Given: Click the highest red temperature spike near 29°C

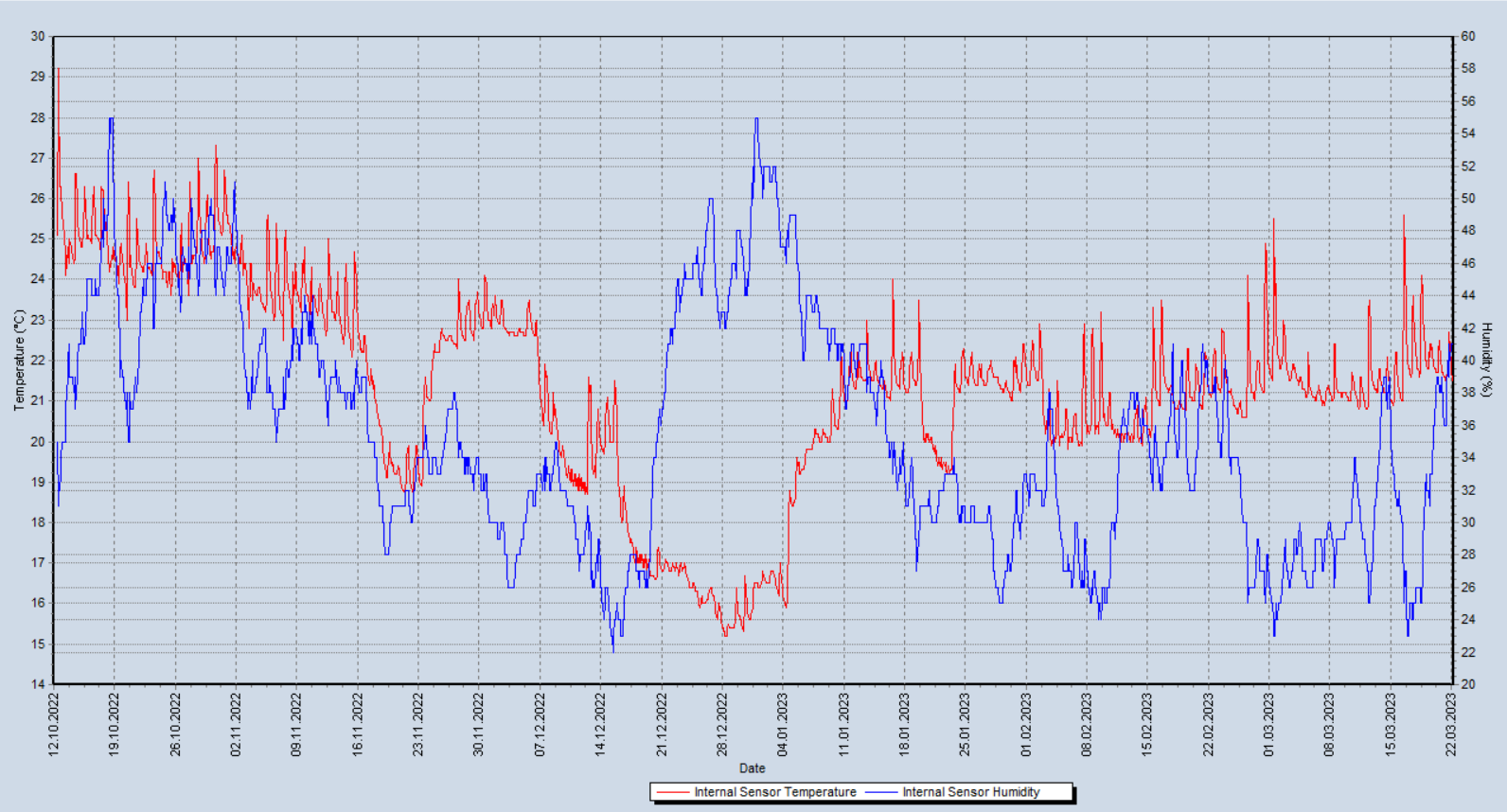Looking at the screenshot, I should point(58,70).
